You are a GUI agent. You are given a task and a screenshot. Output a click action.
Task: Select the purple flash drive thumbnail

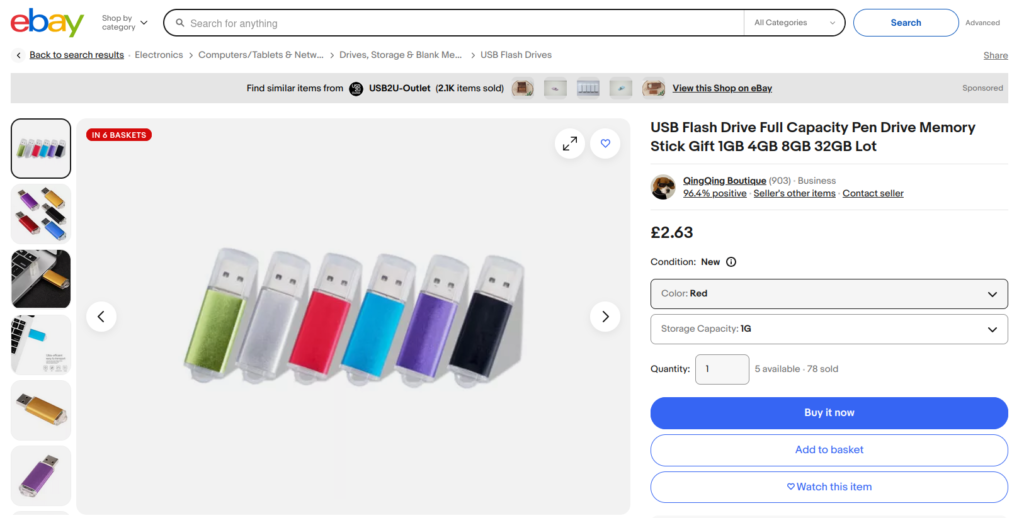(40, 476)
